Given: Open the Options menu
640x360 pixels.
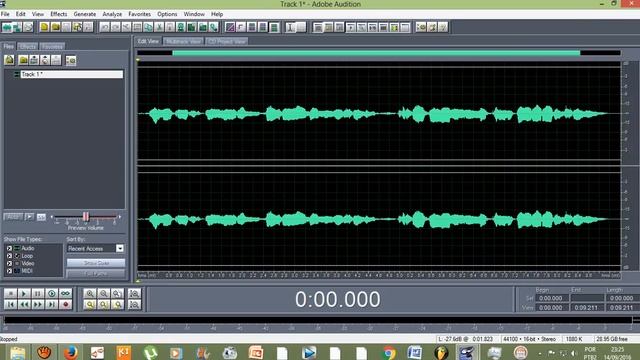Looking at the screenshot, I should coord(167,14).
